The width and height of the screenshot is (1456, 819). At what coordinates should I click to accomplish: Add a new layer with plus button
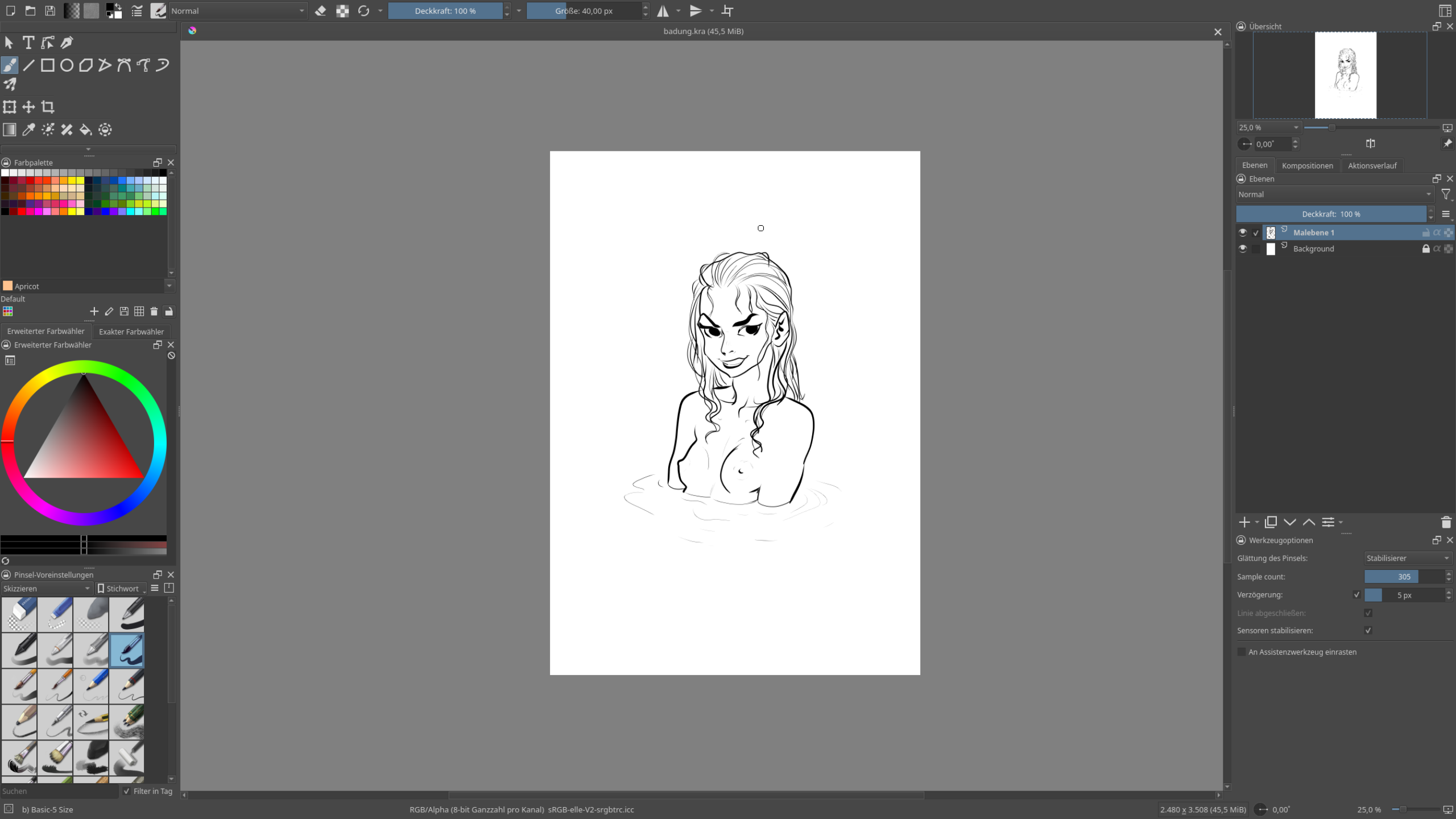(1244, 522)
